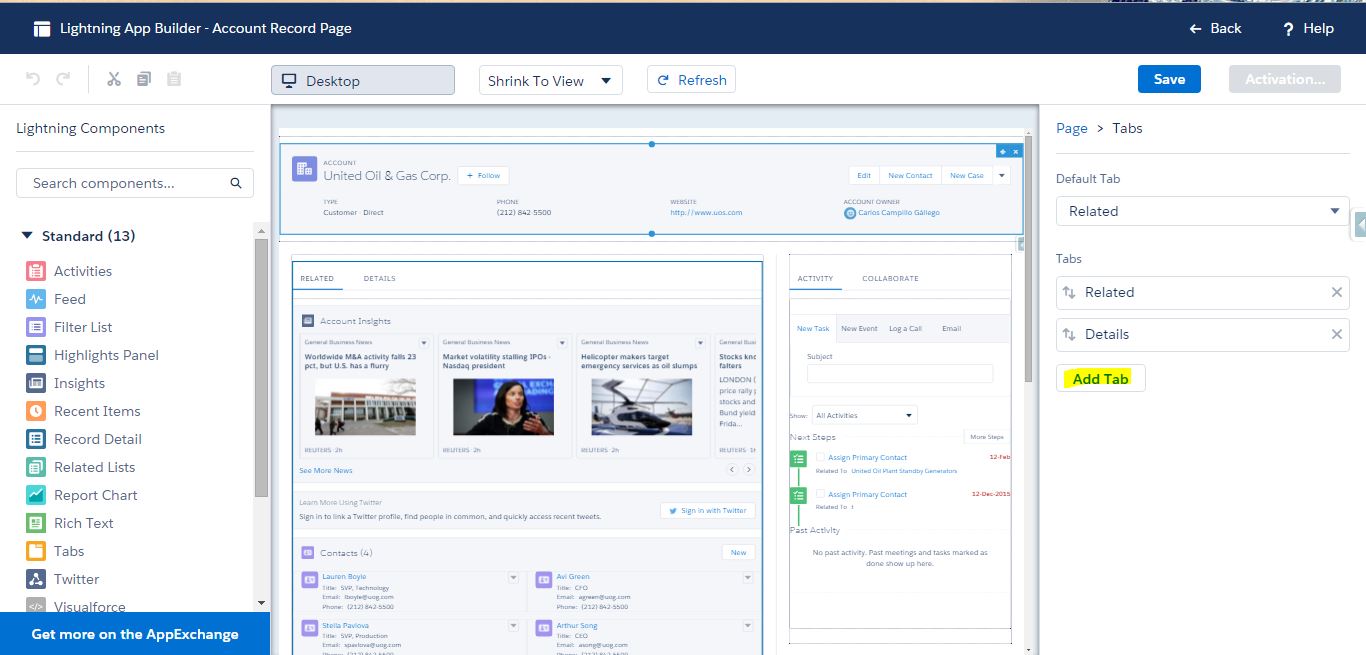This screenshot has width=1366, height=655.
Task: Open the Default Tab dropdown
Action: click(x=1202, y=211)
